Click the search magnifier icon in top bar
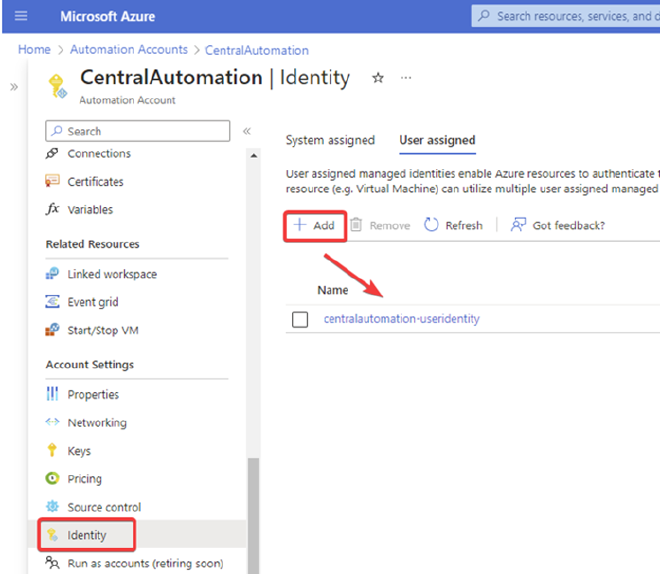660x574 pixels. pyautogui.click(x=484, y=16)
